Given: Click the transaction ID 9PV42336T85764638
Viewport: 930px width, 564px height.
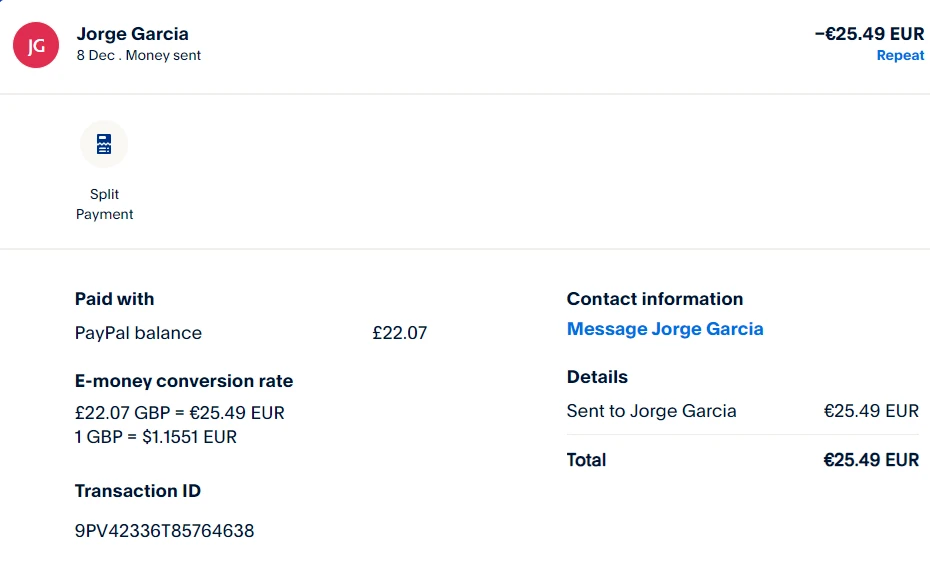Looking at the screenshot, I should [164, 531].
